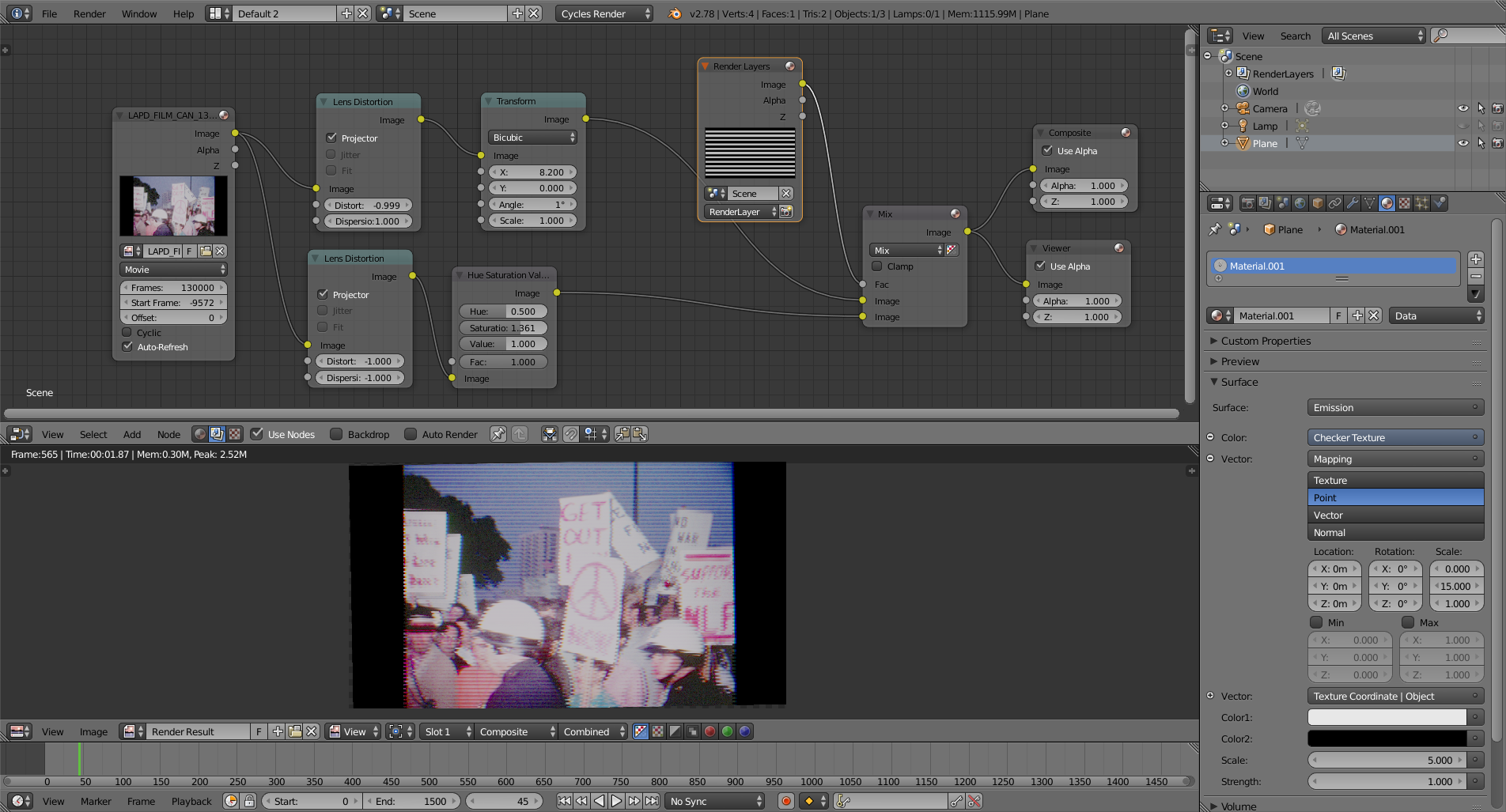The width and height of the screenshot is (1506, 812).
Task: Open the Cycles Render engine dropdown
Action: [x=604, y=13]
